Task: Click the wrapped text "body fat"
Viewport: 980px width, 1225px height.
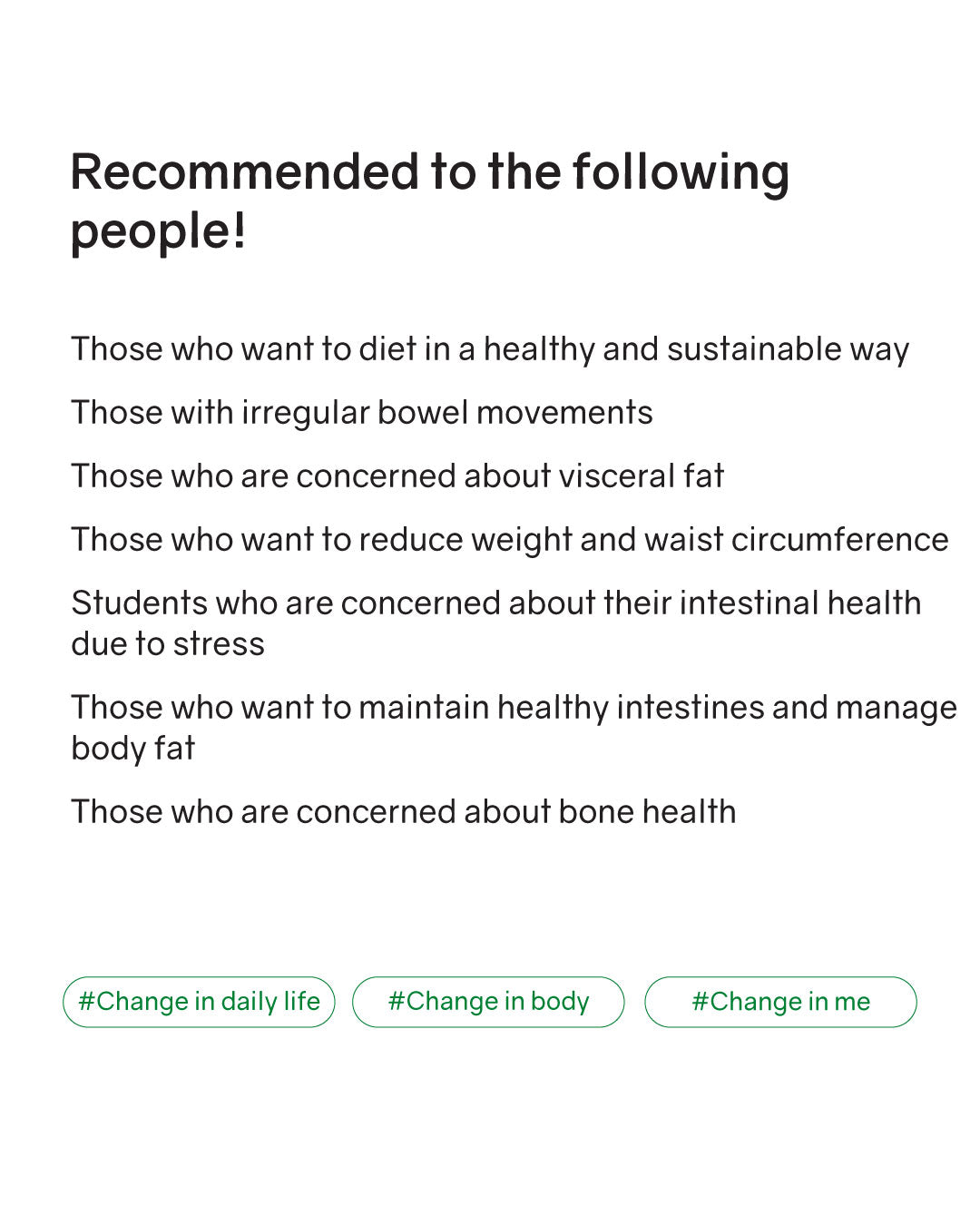Action: (133, 749)
